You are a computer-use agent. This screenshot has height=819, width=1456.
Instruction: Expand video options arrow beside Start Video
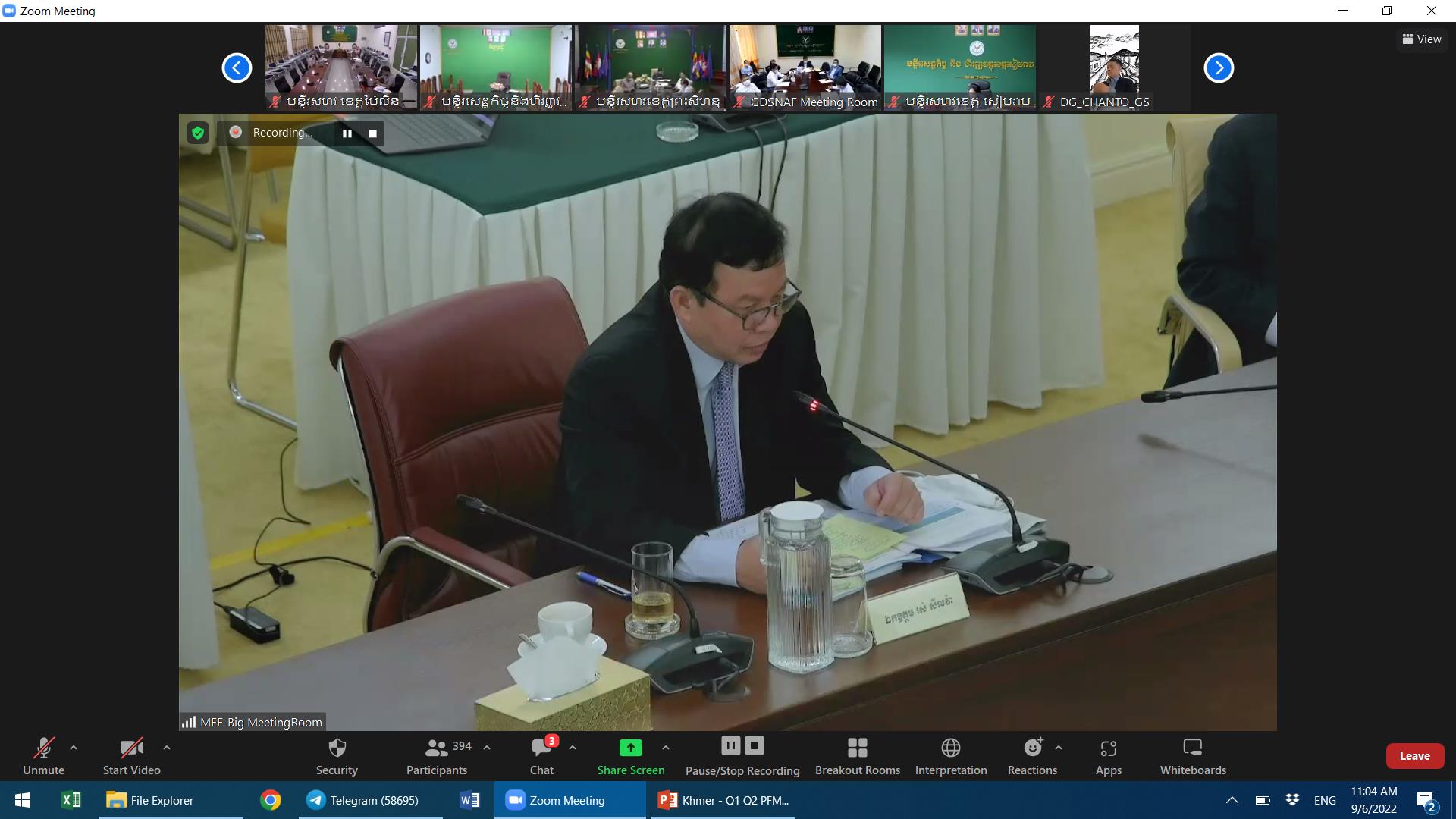(x=167, y=748)
